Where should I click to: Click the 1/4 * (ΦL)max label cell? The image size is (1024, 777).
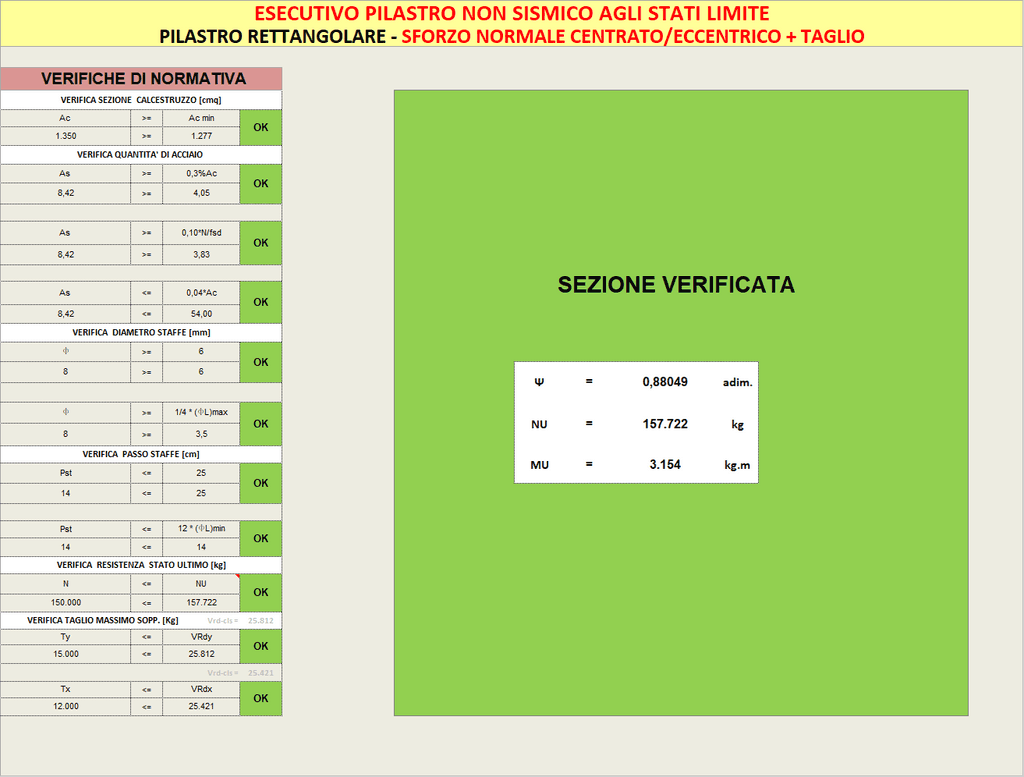point(201,412)
